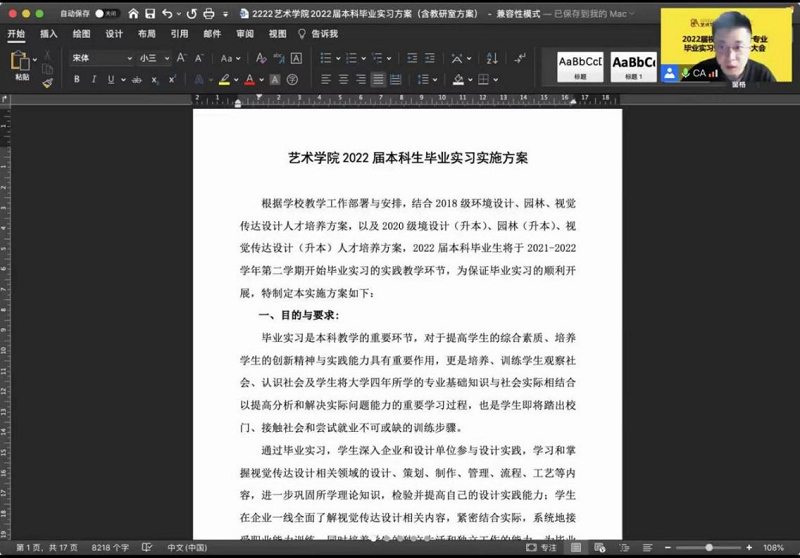Click the 粘贴 (Paste) button
800x558 pixels.
coord(21,66)
